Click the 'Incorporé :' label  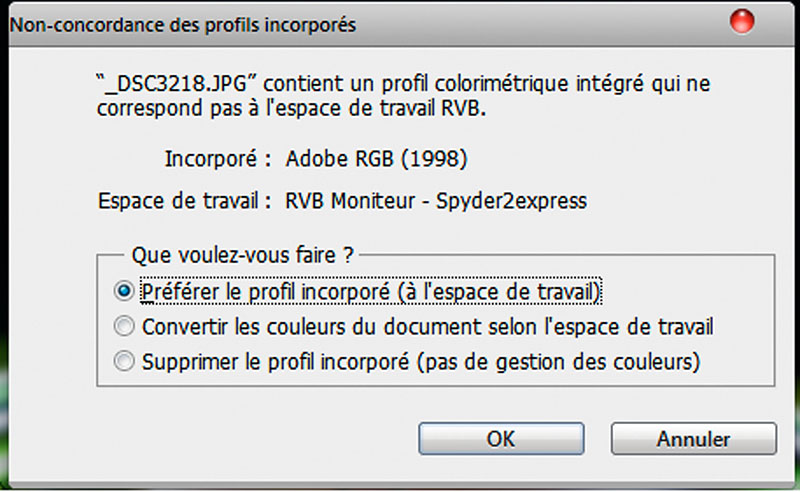coord(218,159)
